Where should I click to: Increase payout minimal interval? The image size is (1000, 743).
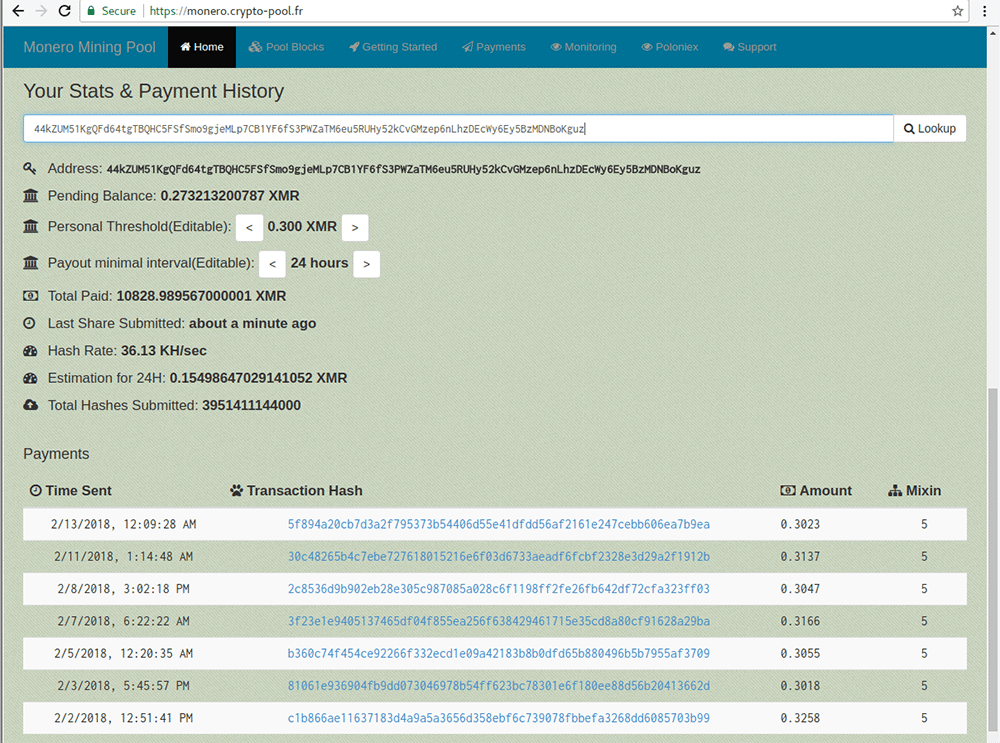[367, 264]
